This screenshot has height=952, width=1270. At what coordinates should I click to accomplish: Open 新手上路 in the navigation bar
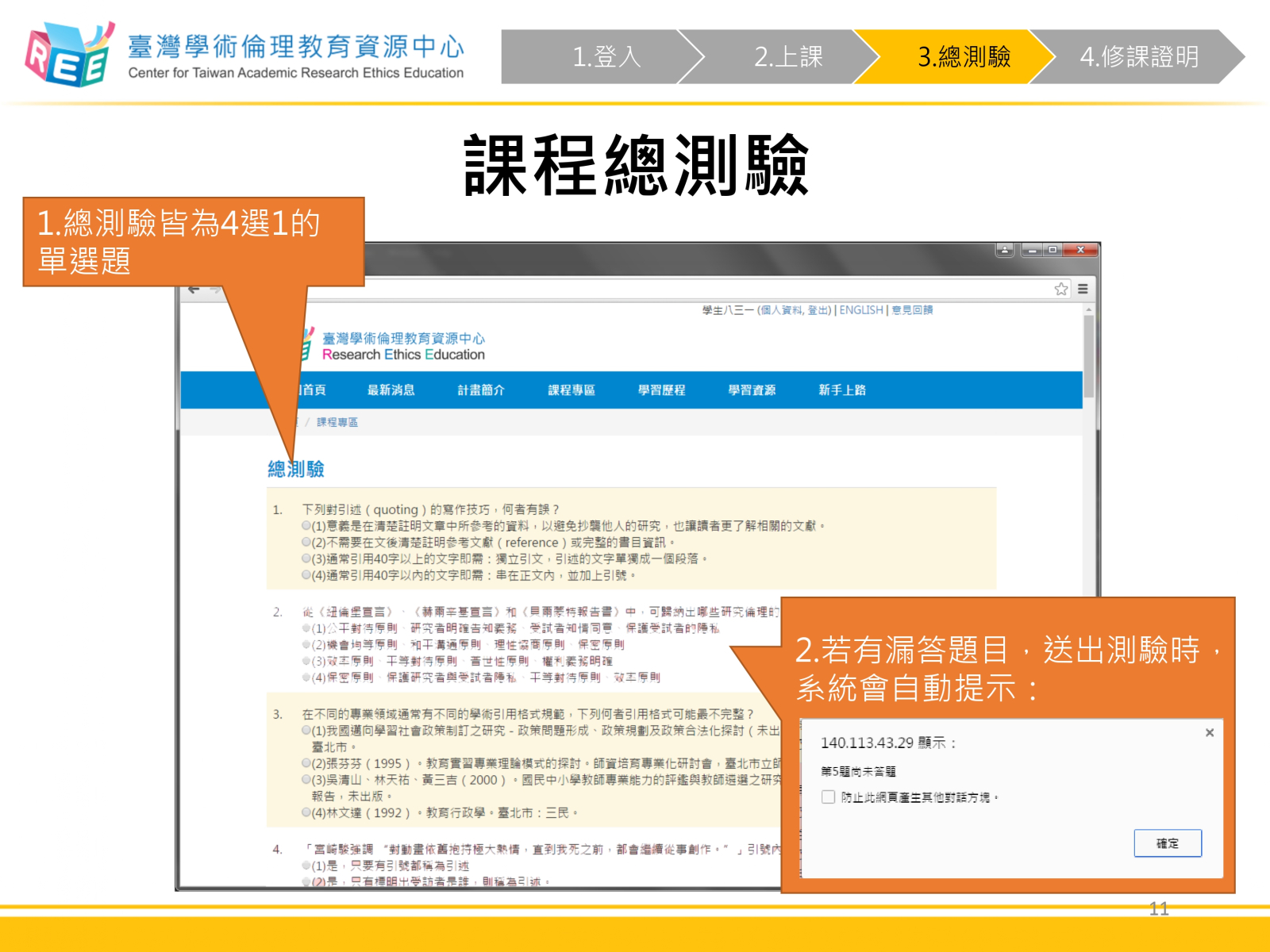(842, 390)
